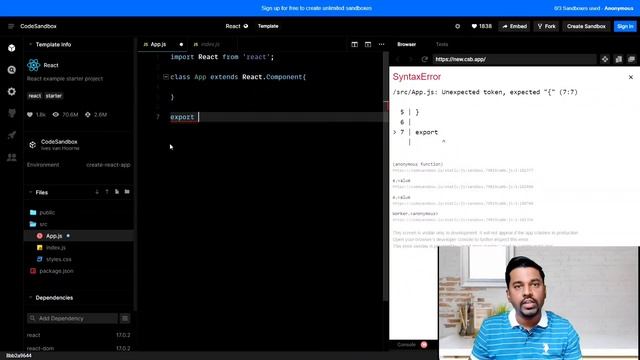Collapse the class App code fold arrow
Viewport: 640px width, 360px height.
[x=166, y=77]
